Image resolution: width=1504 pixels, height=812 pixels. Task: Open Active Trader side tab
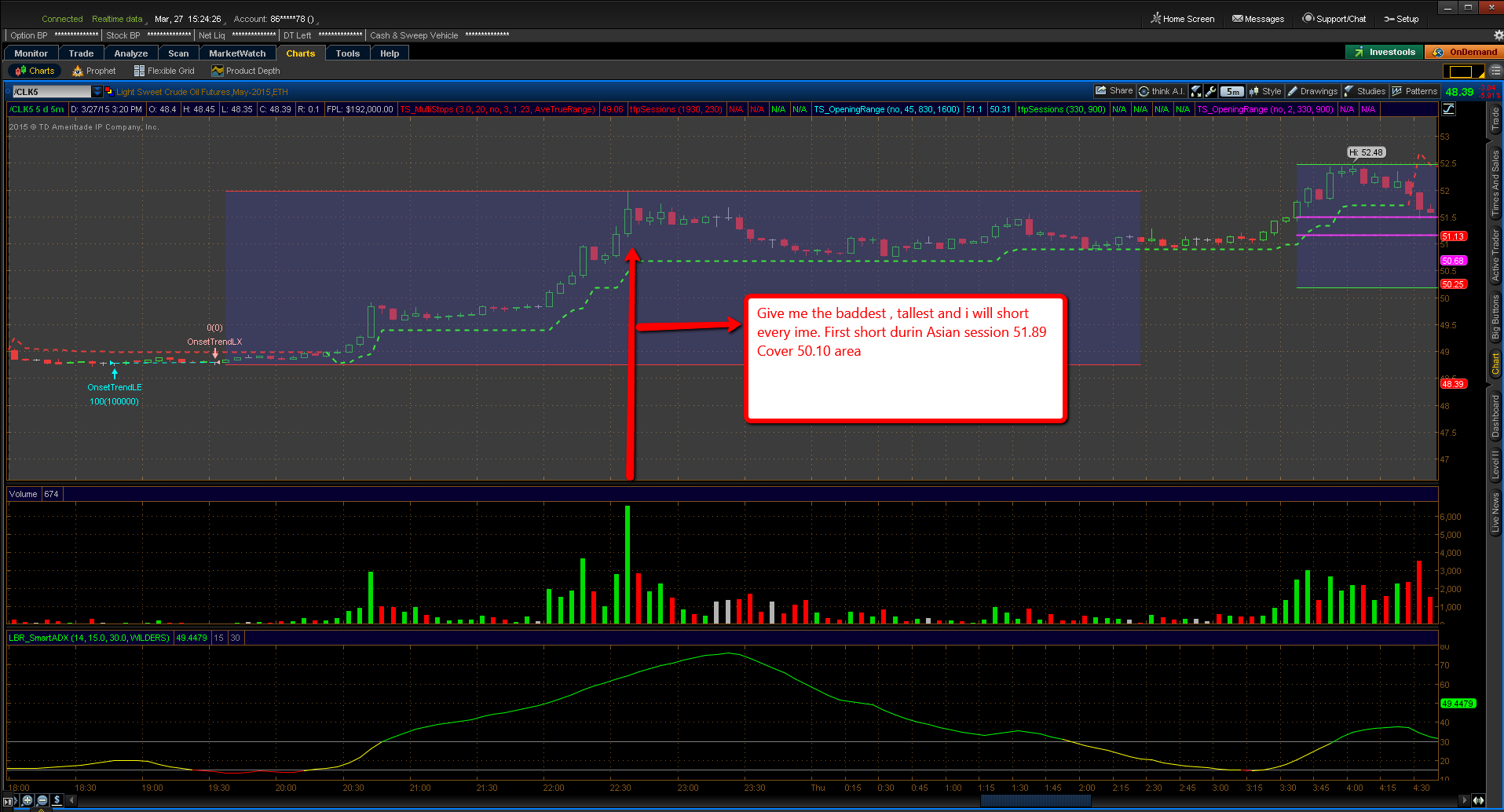click(1495, 256)
